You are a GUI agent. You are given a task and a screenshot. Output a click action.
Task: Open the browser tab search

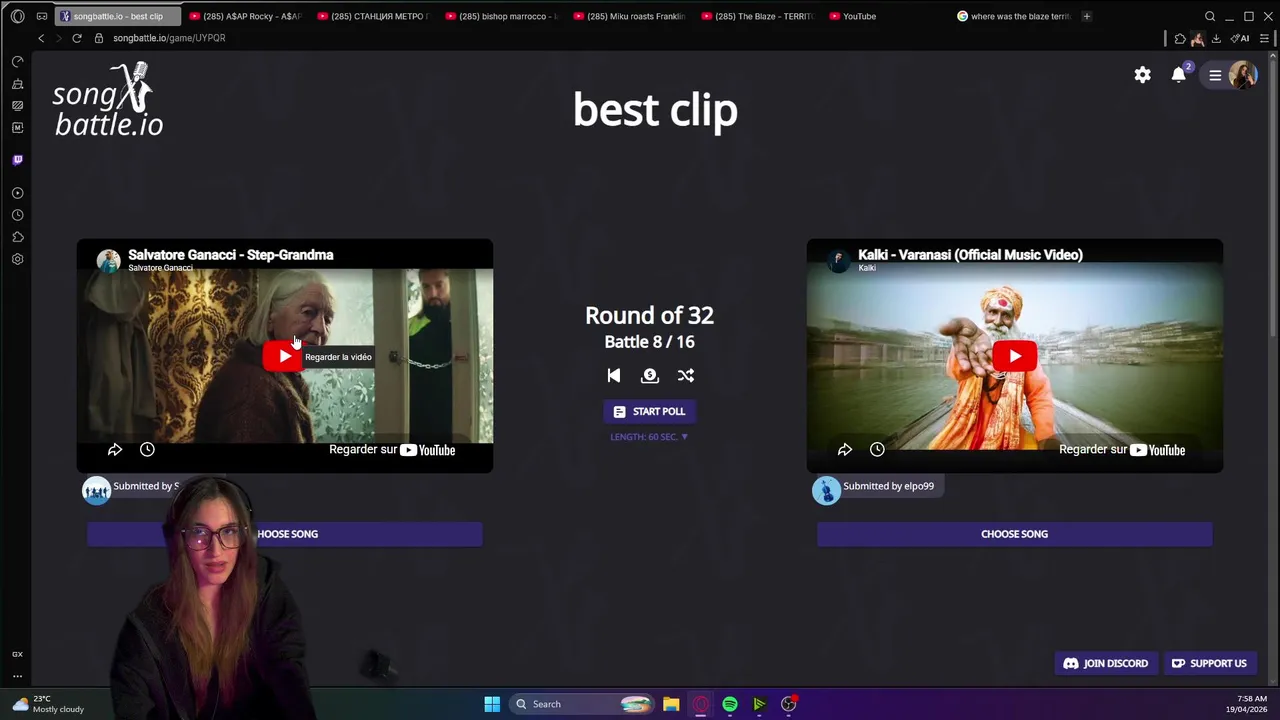point(1210,16)
